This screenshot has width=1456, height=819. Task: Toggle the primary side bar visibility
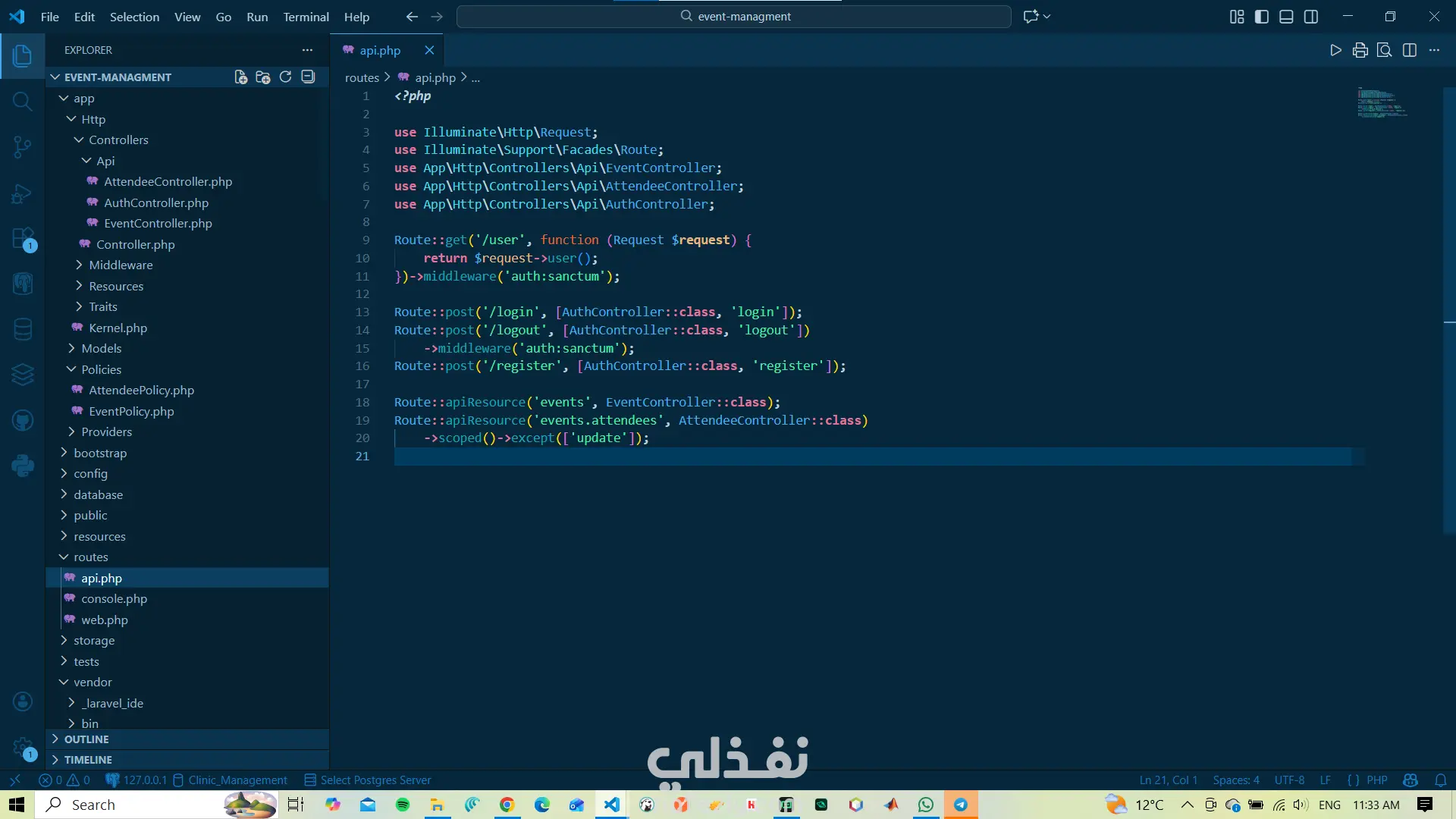click(1262, 17)
